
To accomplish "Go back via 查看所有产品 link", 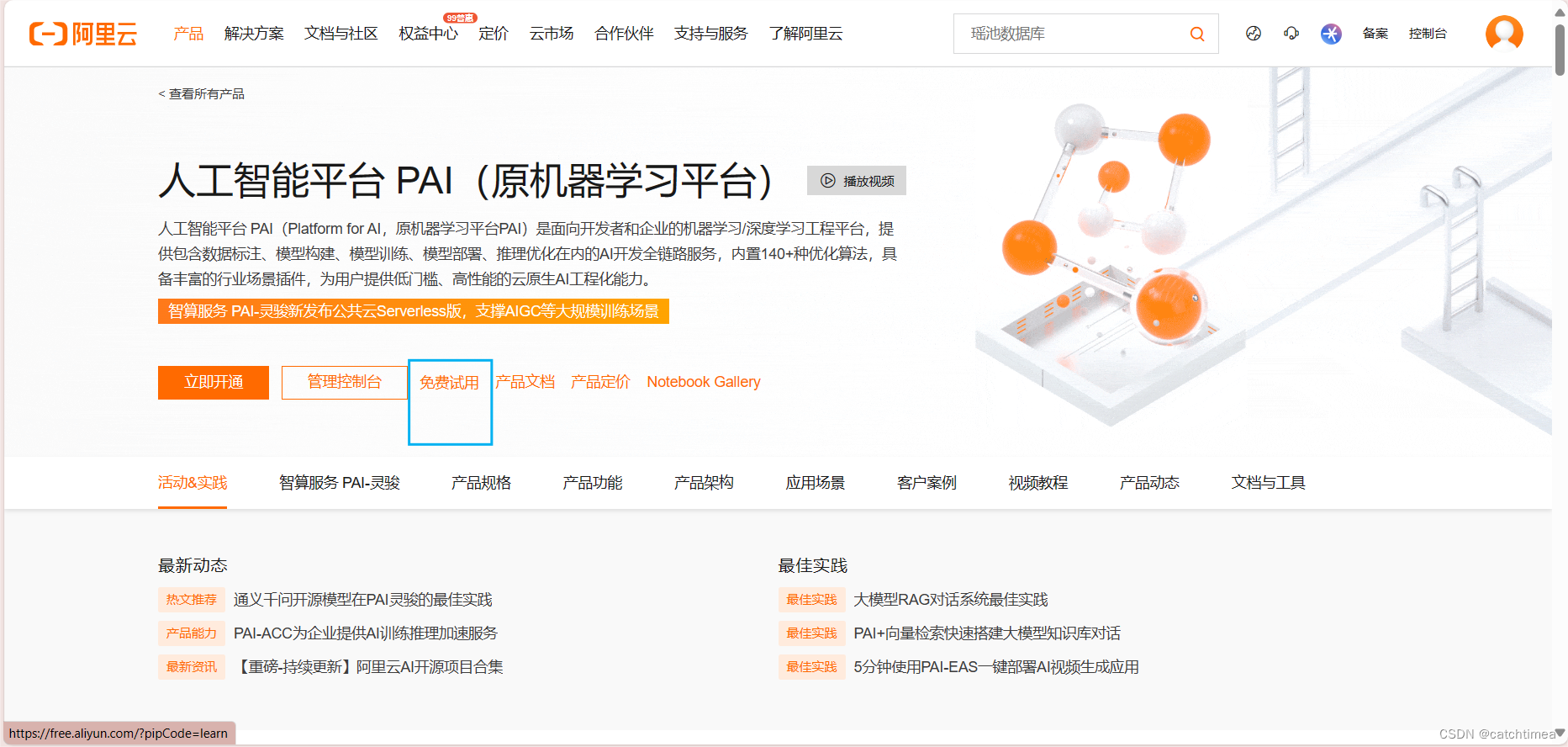I will point(202,94).
